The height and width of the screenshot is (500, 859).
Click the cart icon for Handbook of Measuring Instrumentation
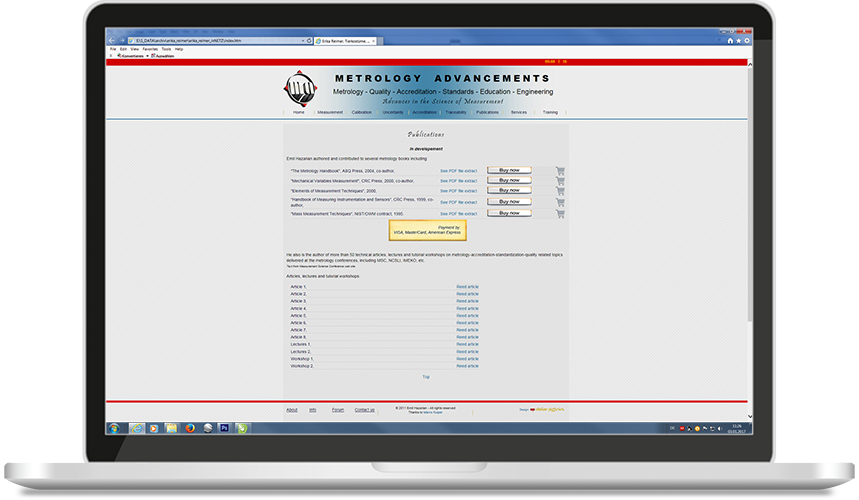point(560,203)
